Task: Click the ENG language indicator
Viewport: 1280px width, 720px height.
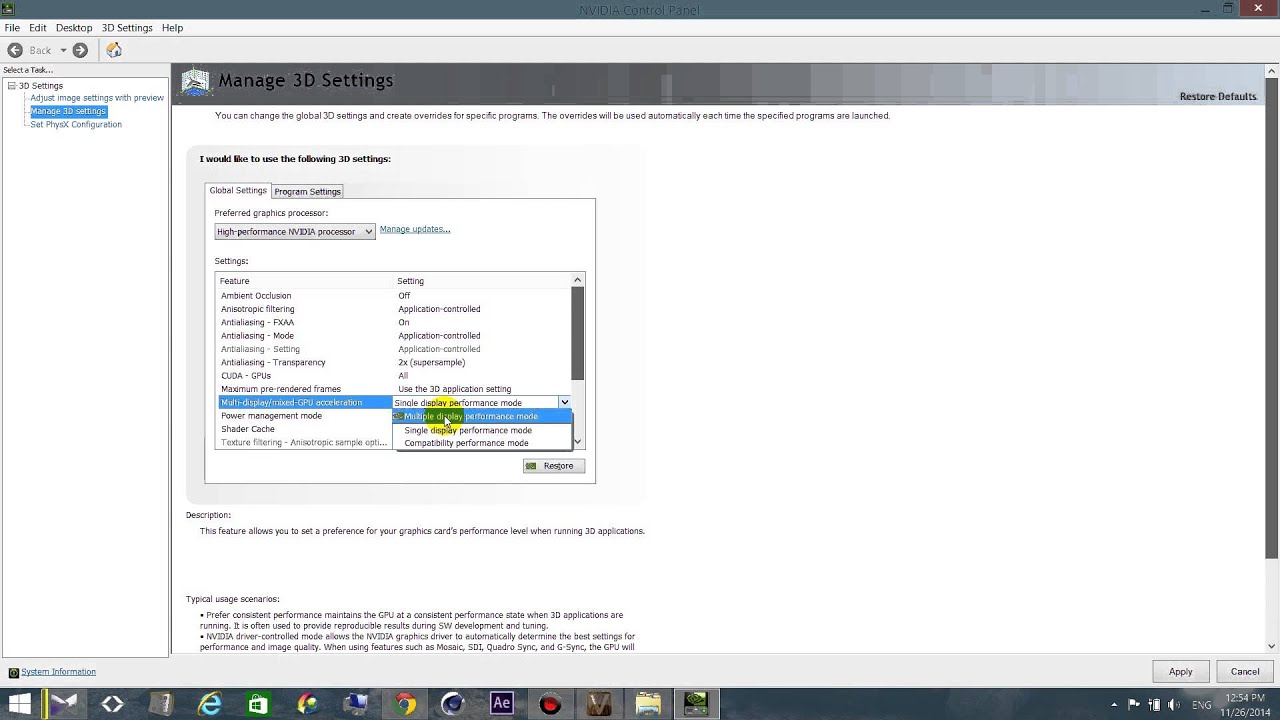Action: tap(1202, 705)
